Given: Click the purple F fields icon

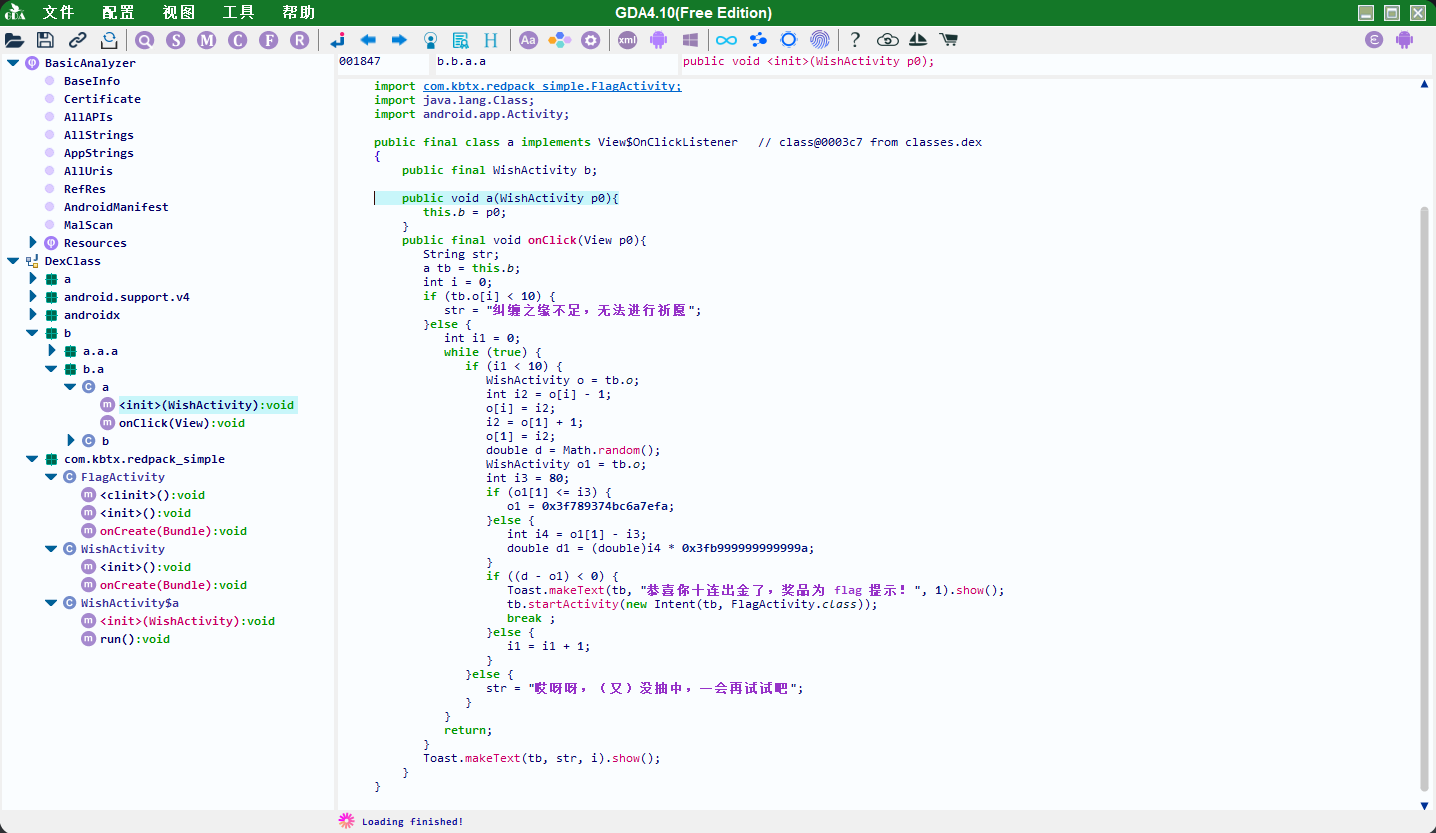Looking at the screenshot, I should (x=268, y=40).
